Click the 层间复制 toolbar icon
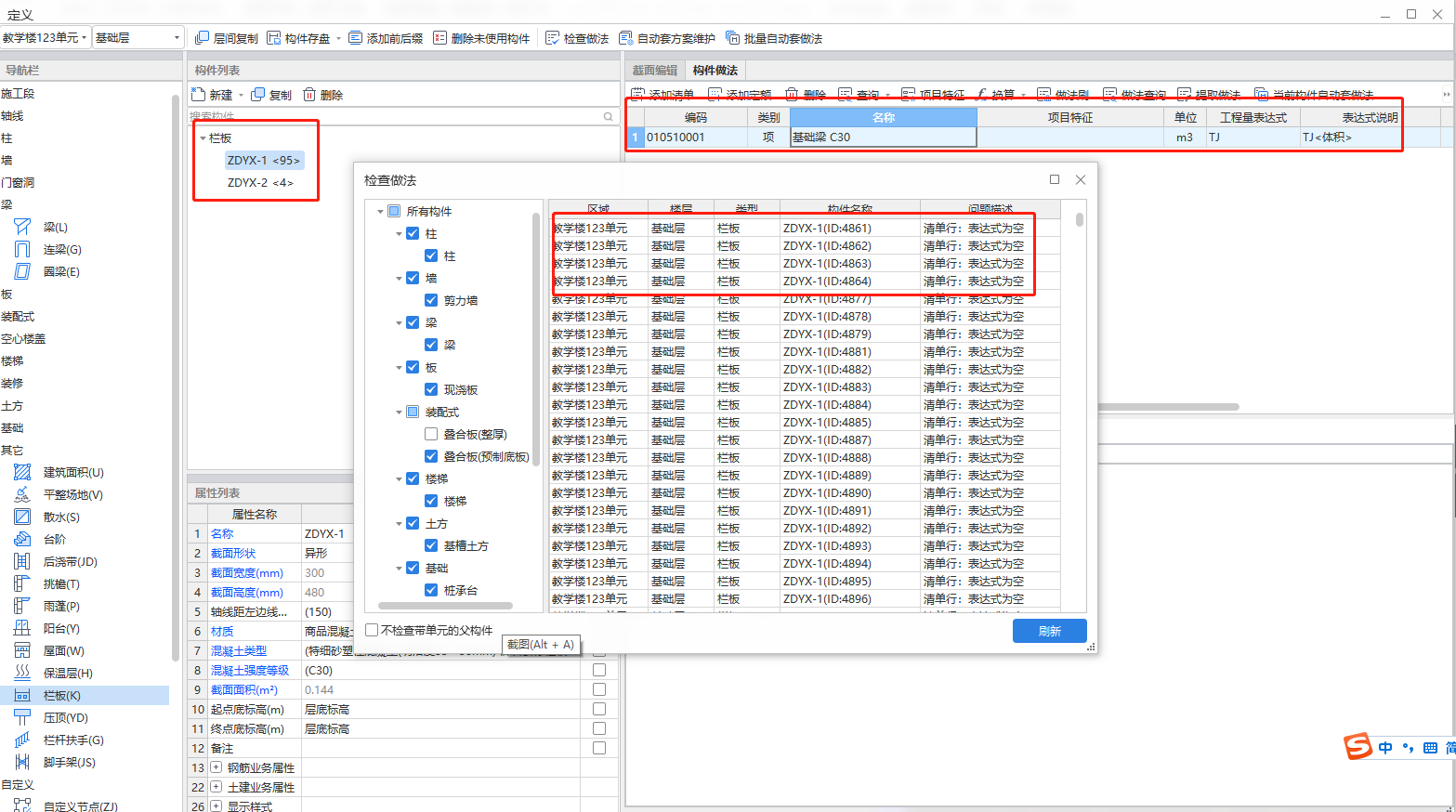Screen dimensions: 1456x812 (x=203, y=38)
